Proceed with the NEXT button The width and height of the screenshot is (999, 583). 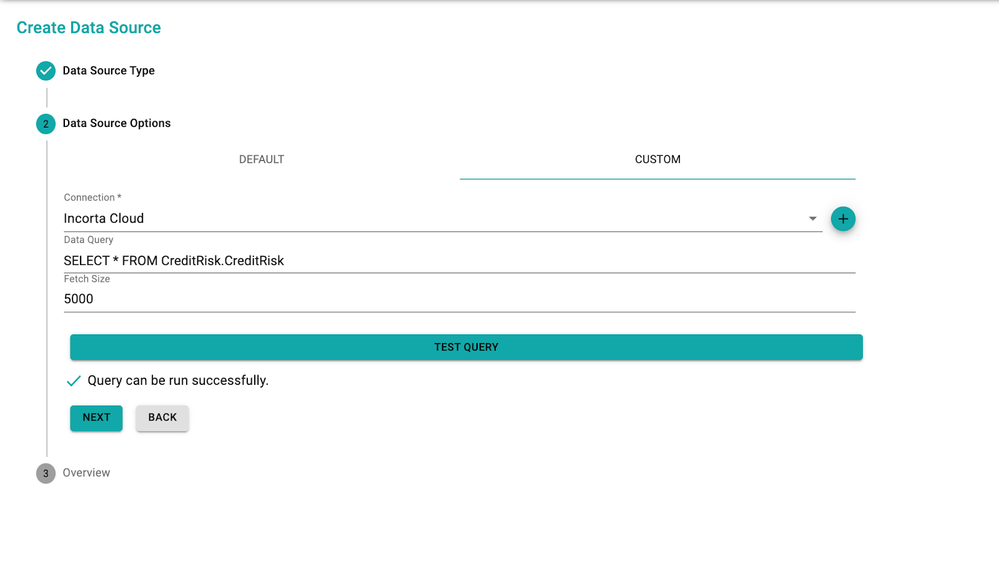pos(96,418)
